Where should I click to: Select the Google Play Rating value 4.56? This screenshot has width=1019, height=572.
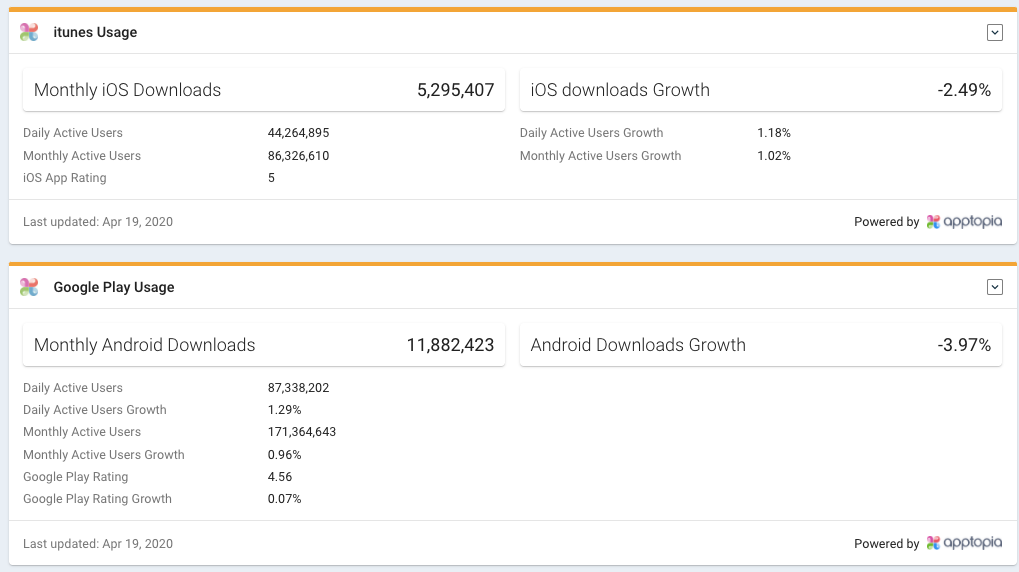pyautogui.click(x=279, y=477)
